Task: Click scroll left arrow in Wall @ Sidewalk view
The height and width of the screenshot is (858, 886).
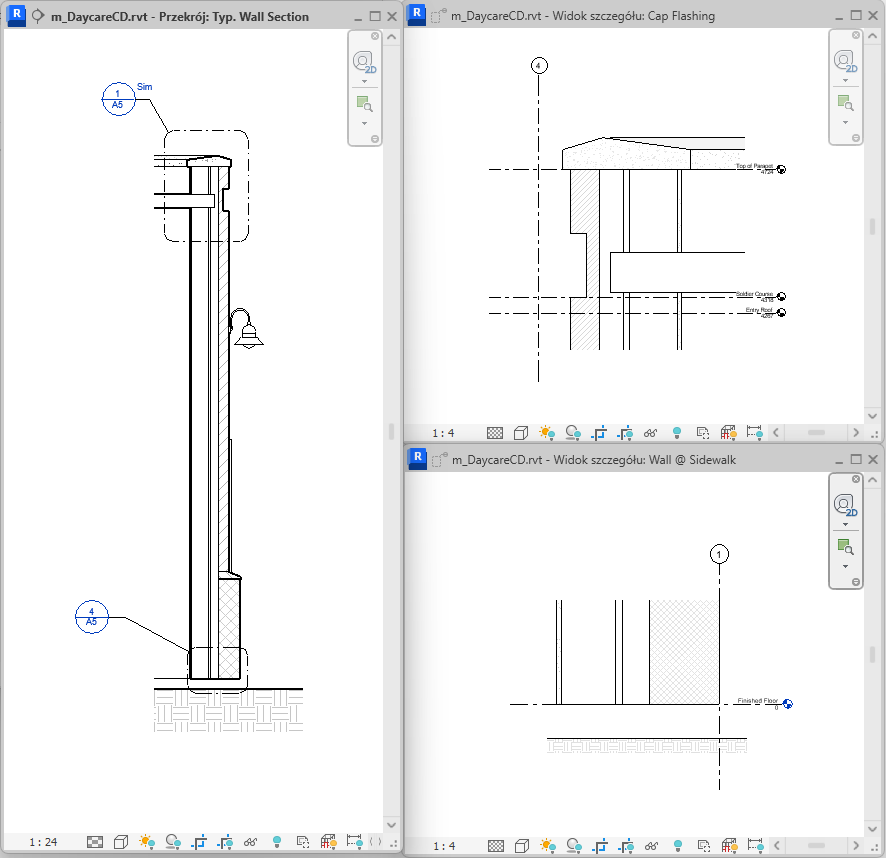Action: pos(776,846)
